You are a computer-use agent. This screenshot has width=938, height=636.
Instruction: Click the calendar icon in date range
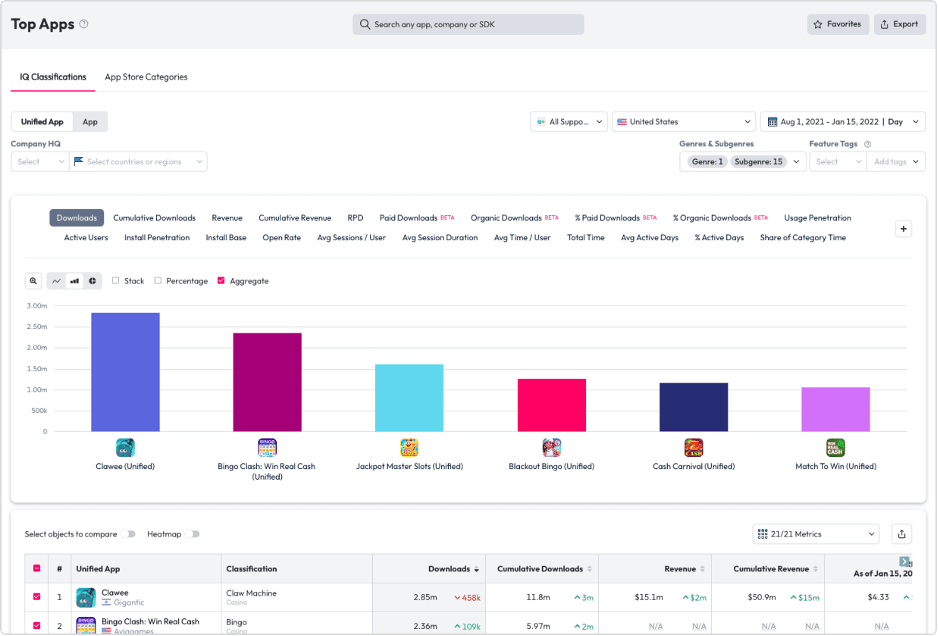pos(772,121)
